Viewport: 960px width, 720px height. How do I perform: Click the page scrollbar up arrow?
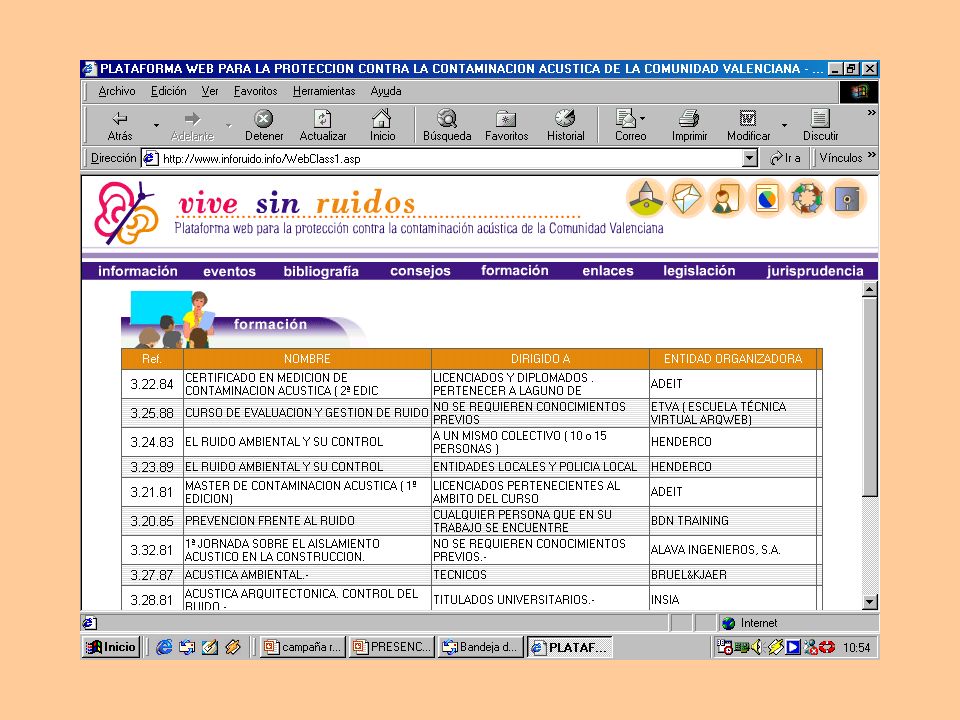869,289
